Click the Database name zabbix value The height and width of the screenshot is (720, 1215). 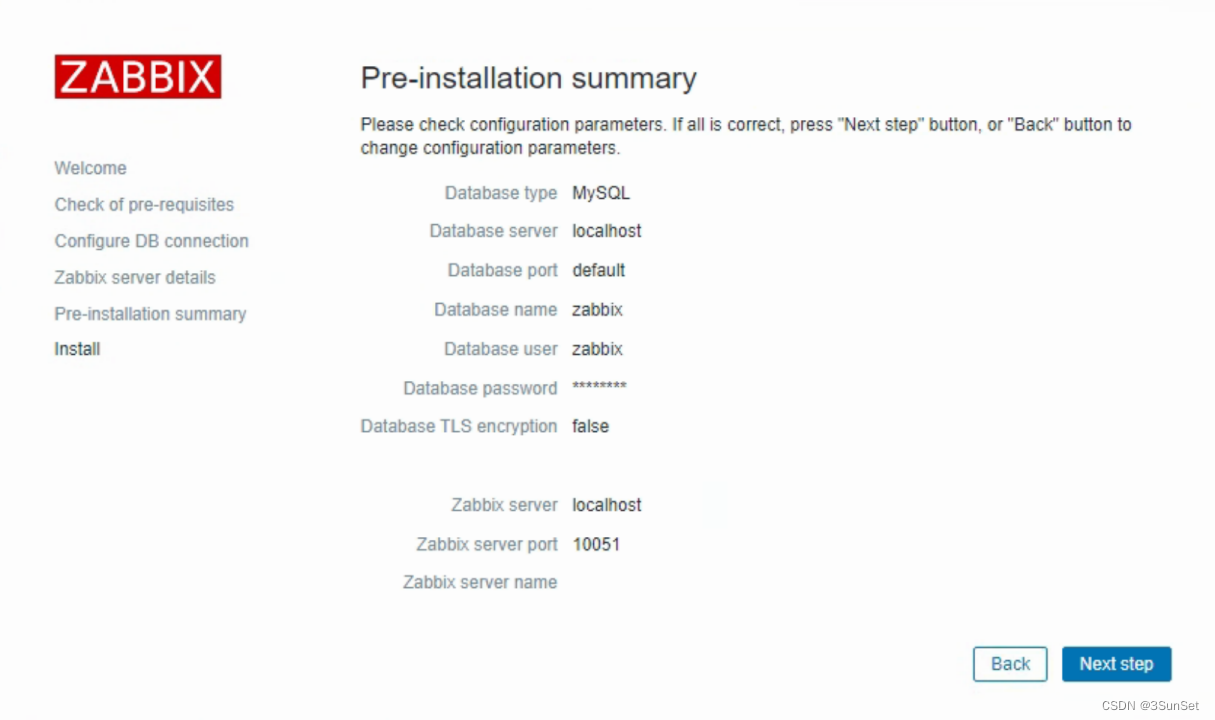click(x=596, y=309)
